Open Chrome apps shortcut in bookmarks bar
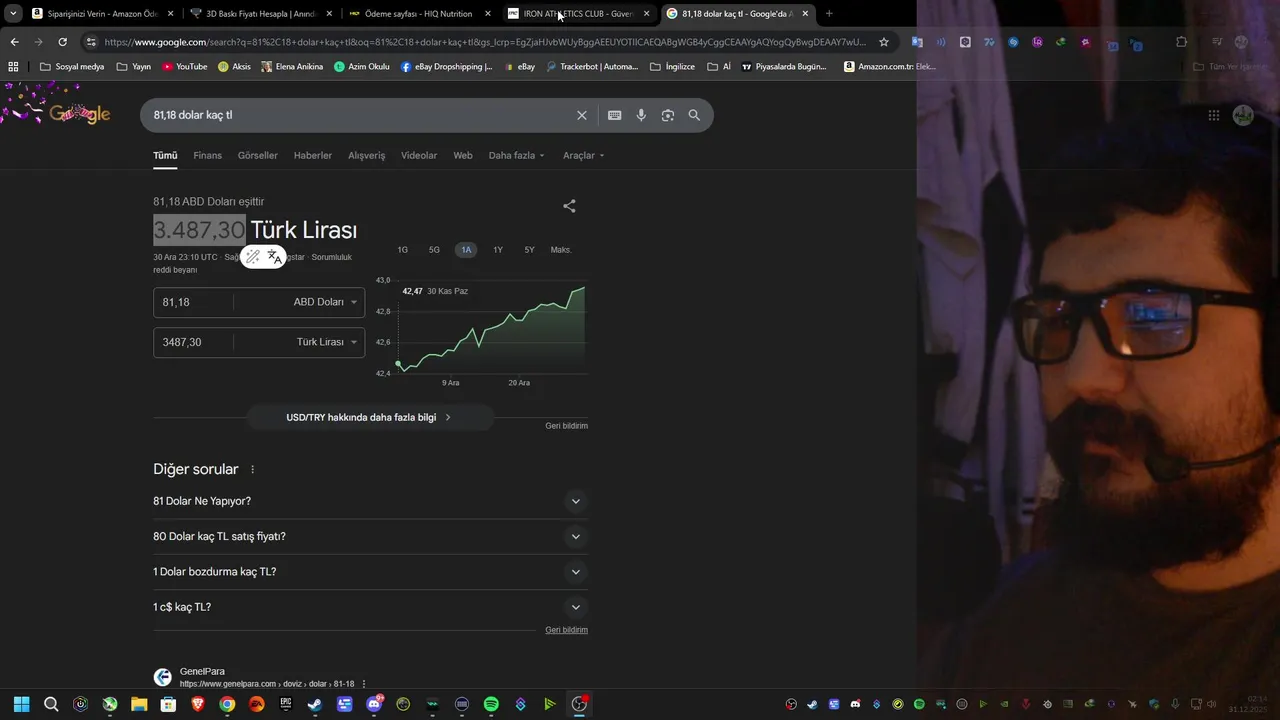The width and height of the screenshot is (1280, 720). [13, 67]
